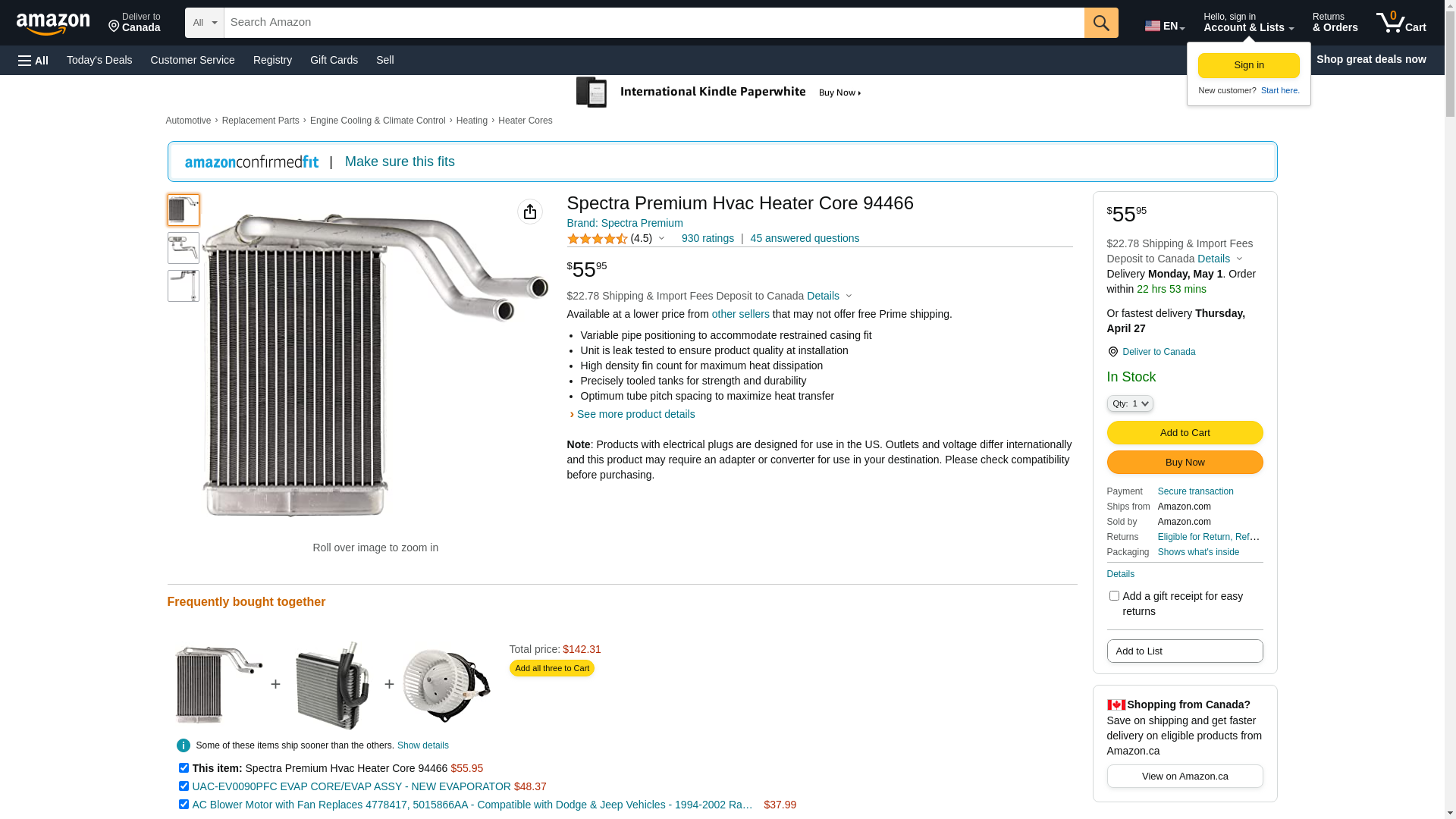Select the second product thumbnail image
The height and width of the screenshot is (819, 1456).
(x=184, y=248)
